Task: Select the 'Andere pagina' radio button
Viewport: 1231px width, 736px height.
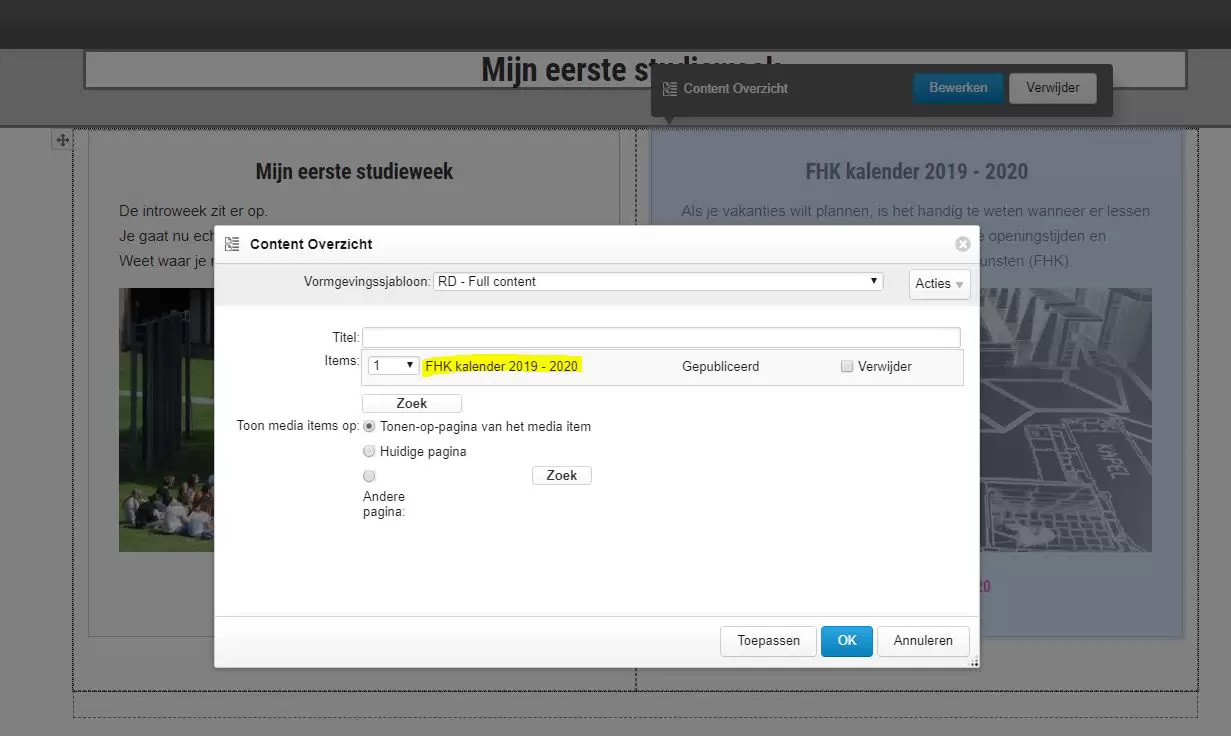Action: coord(369,476)
